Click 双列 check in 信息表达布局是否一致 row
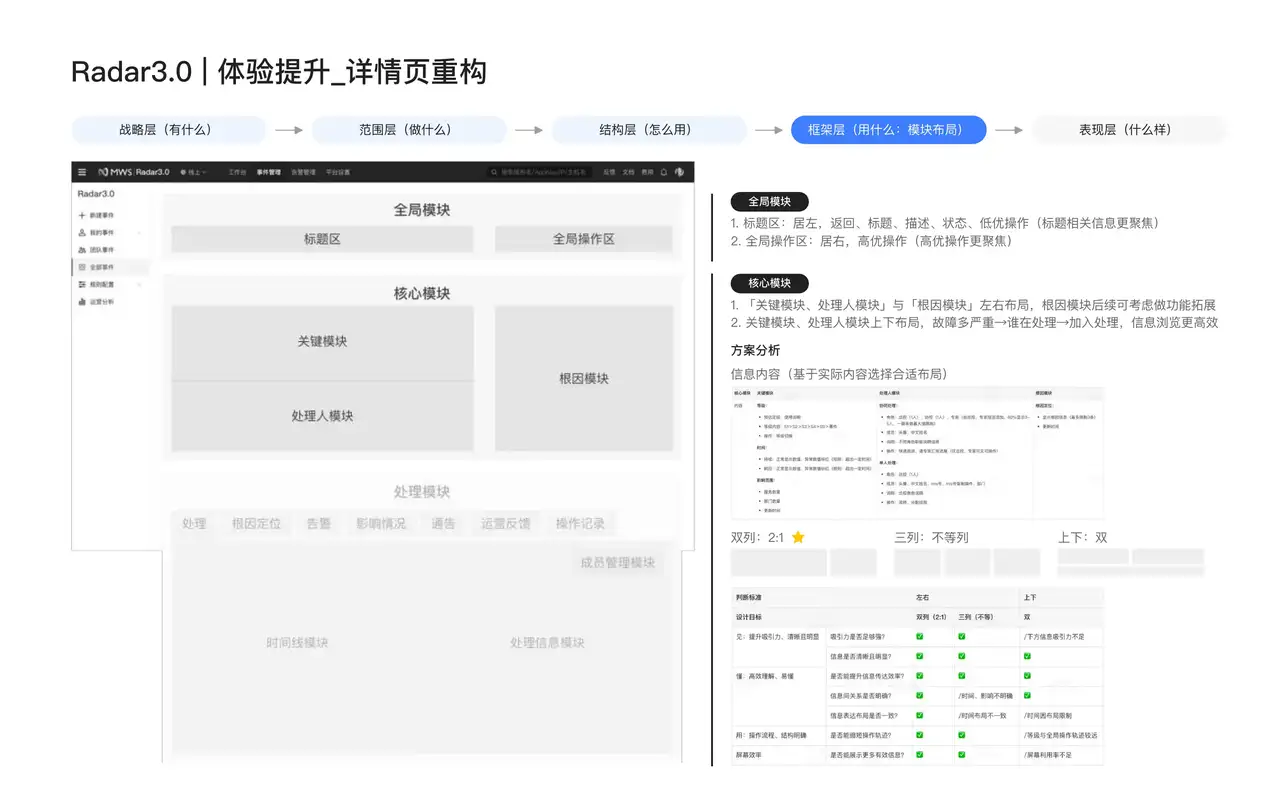The height and width of the screenshot is (800, 1280). [920, 715]
